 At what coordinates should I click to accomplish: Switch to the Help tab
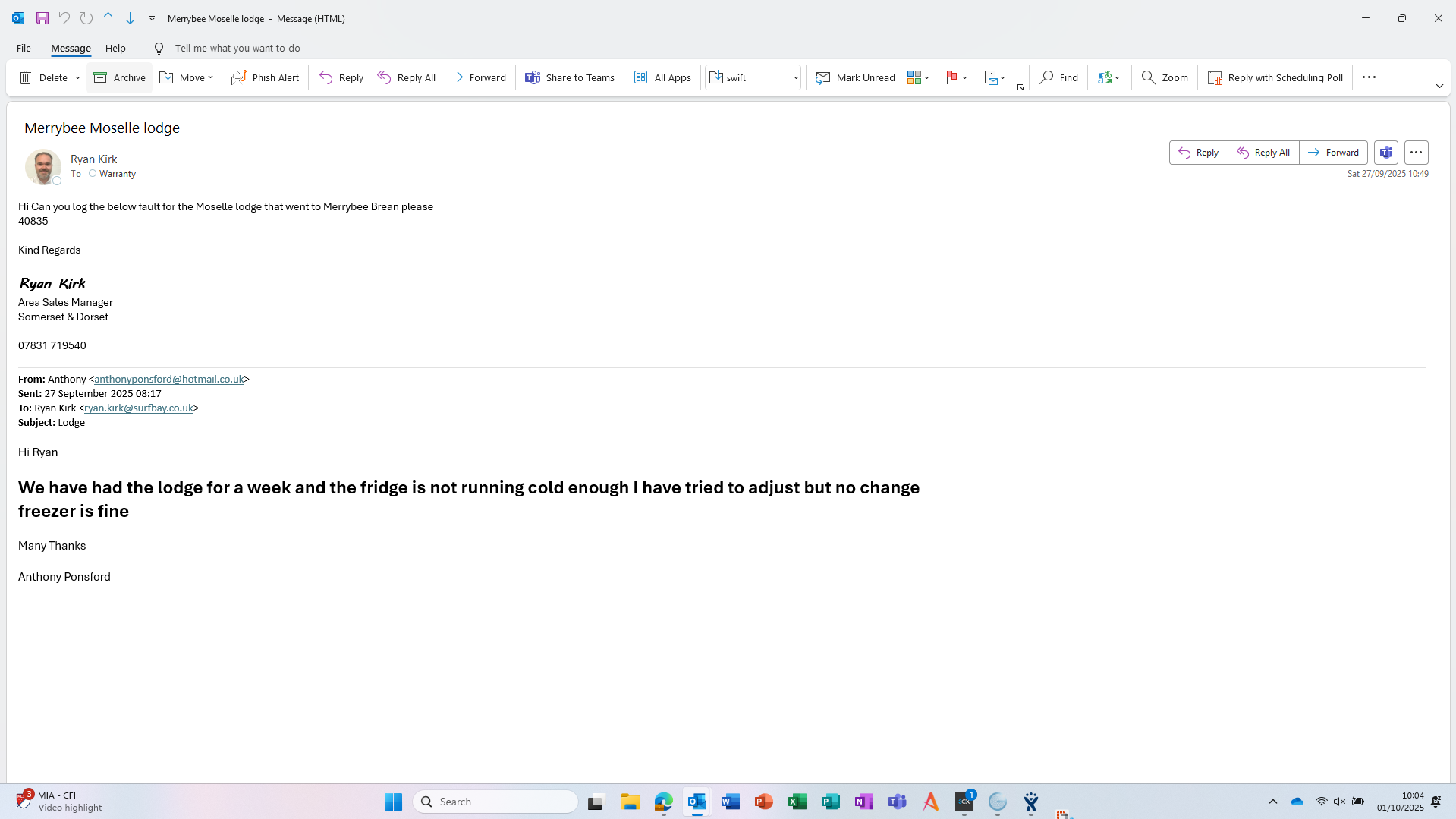coord(115,48)
